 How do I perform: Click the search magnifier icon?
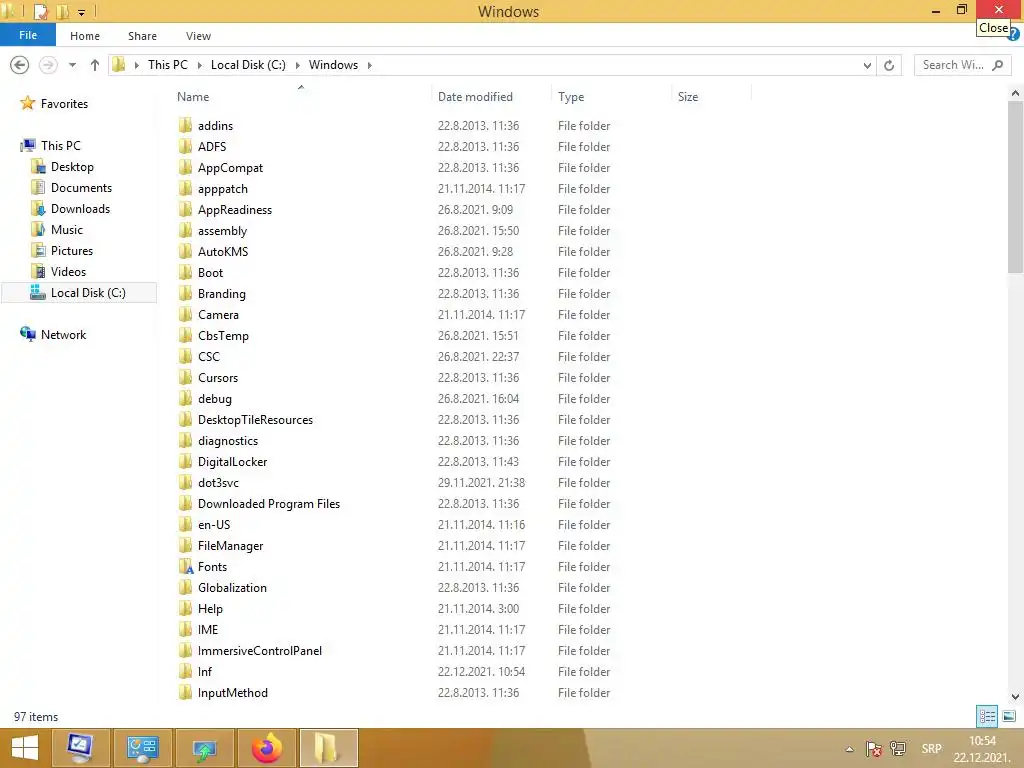point(997,65)
